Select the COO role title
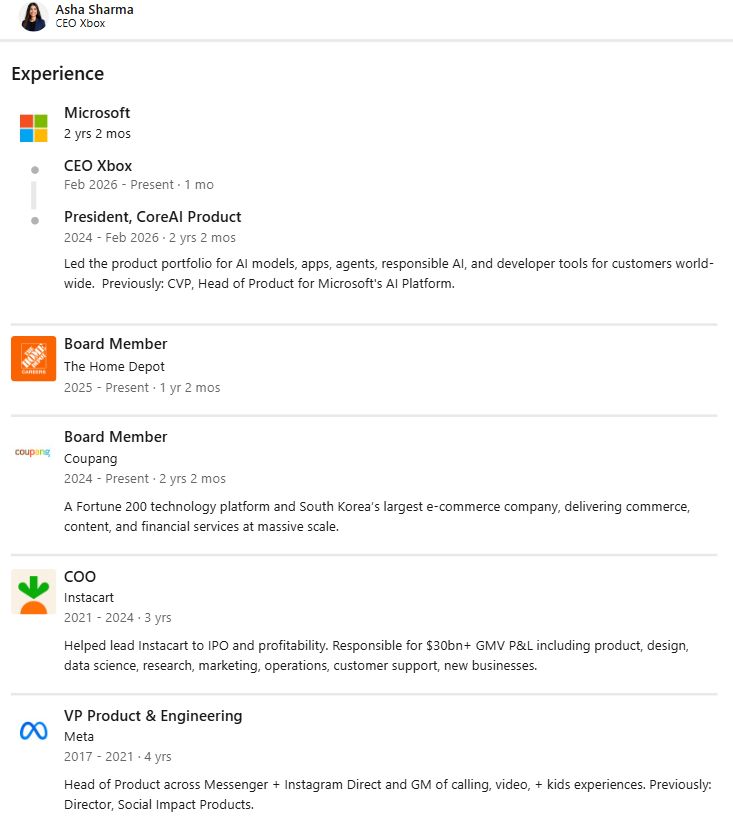733x829 pixels. [80, 576]
